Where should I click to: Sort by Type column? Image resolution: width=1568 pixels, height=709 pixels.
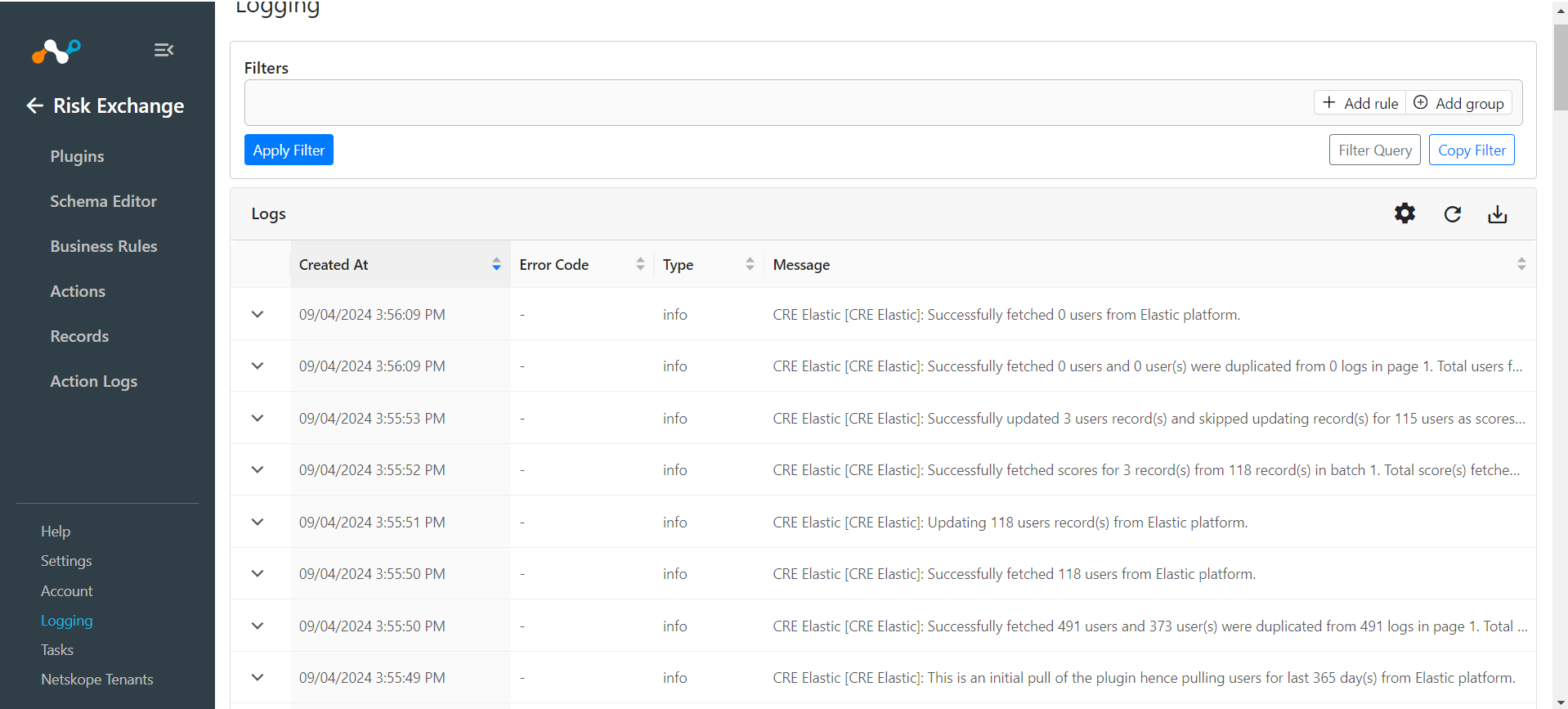point(750,264)
